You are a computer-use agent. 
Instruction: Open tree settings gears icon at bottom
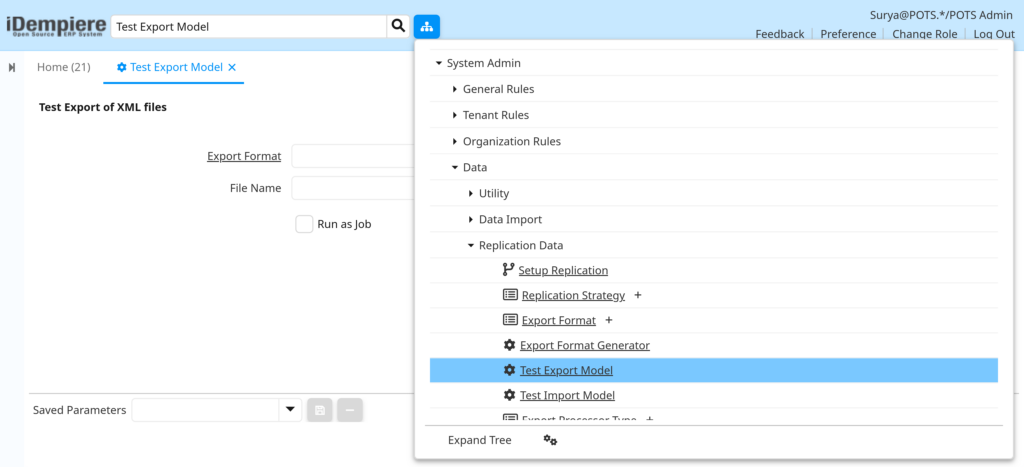551,440
